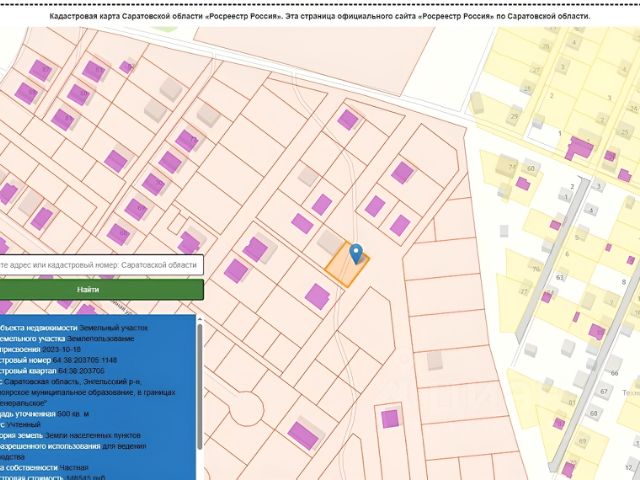The image size is (640, 480).
Task: Click the area value 500 кв. м
Action: click(x=73, y=414)
